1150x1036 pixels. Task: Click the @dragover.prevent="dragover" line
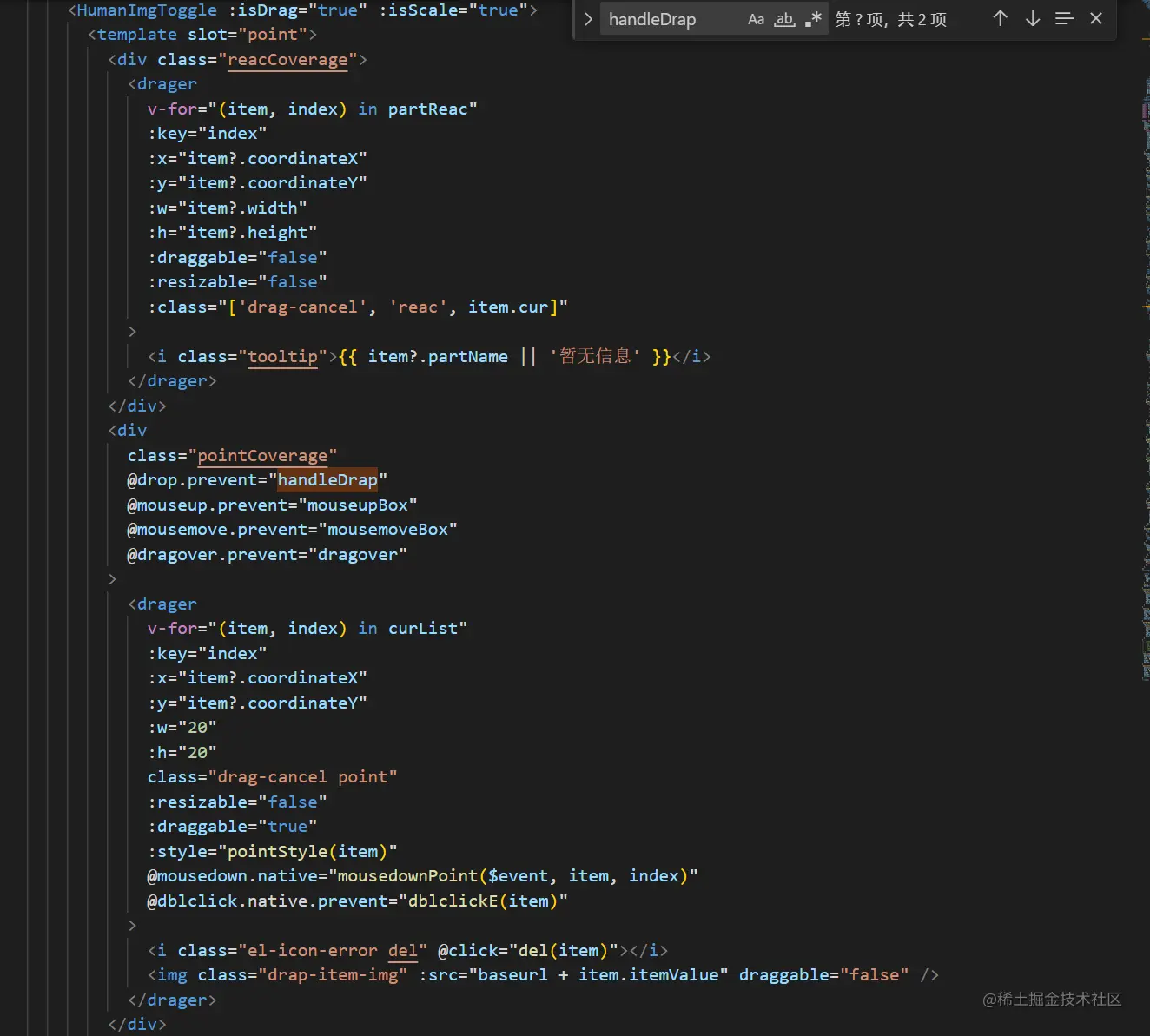pyautogui.click(x=267, y=555)
